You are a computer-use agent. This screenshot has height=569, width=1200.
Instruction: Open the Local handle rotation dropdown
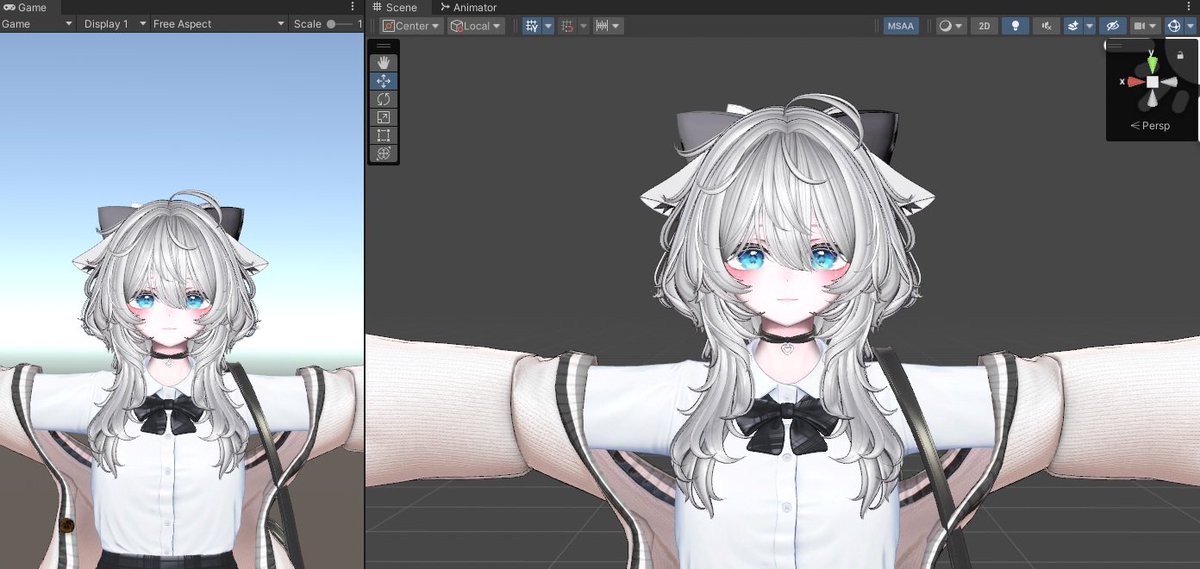[x=476, y=26]
